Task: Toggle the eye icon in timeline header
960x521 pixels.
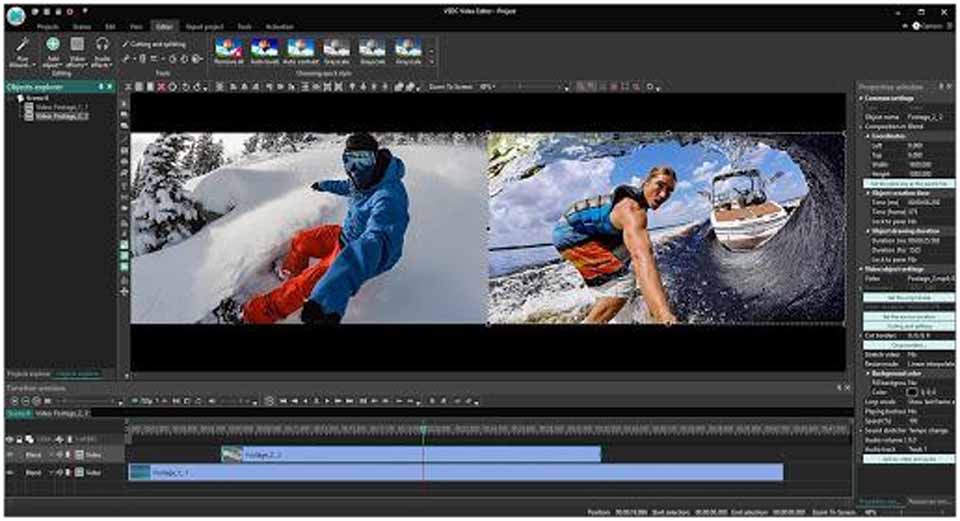Action: coord(10,439)
